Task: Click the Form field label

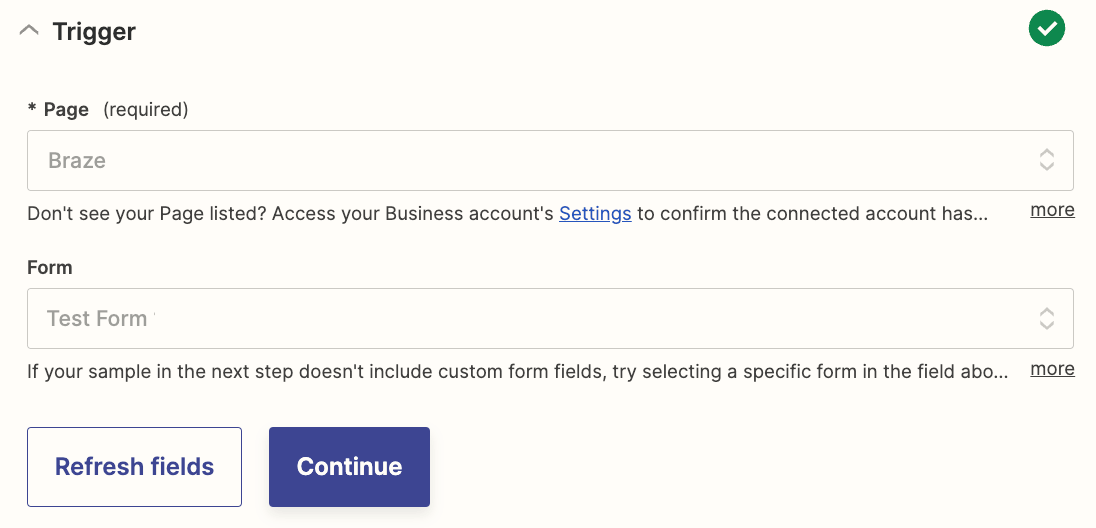Action: (50, 268)
